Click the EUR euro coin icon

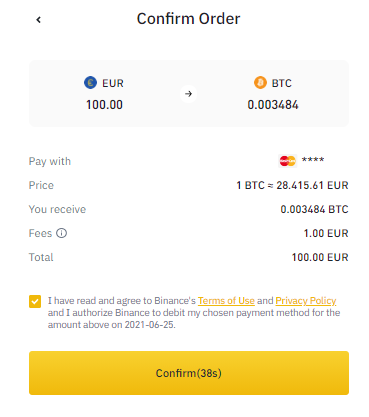[90, 82]
